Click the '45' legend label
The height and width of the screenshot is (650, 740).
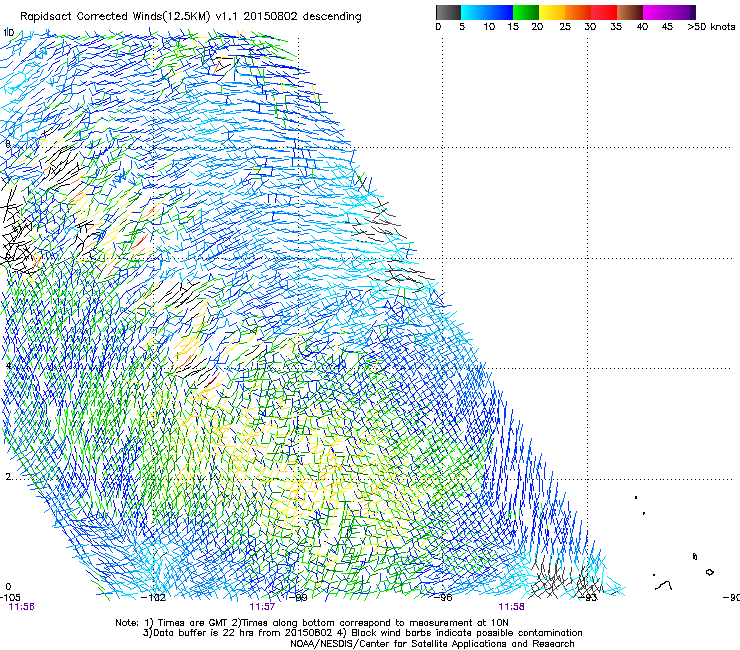[667, 27]
